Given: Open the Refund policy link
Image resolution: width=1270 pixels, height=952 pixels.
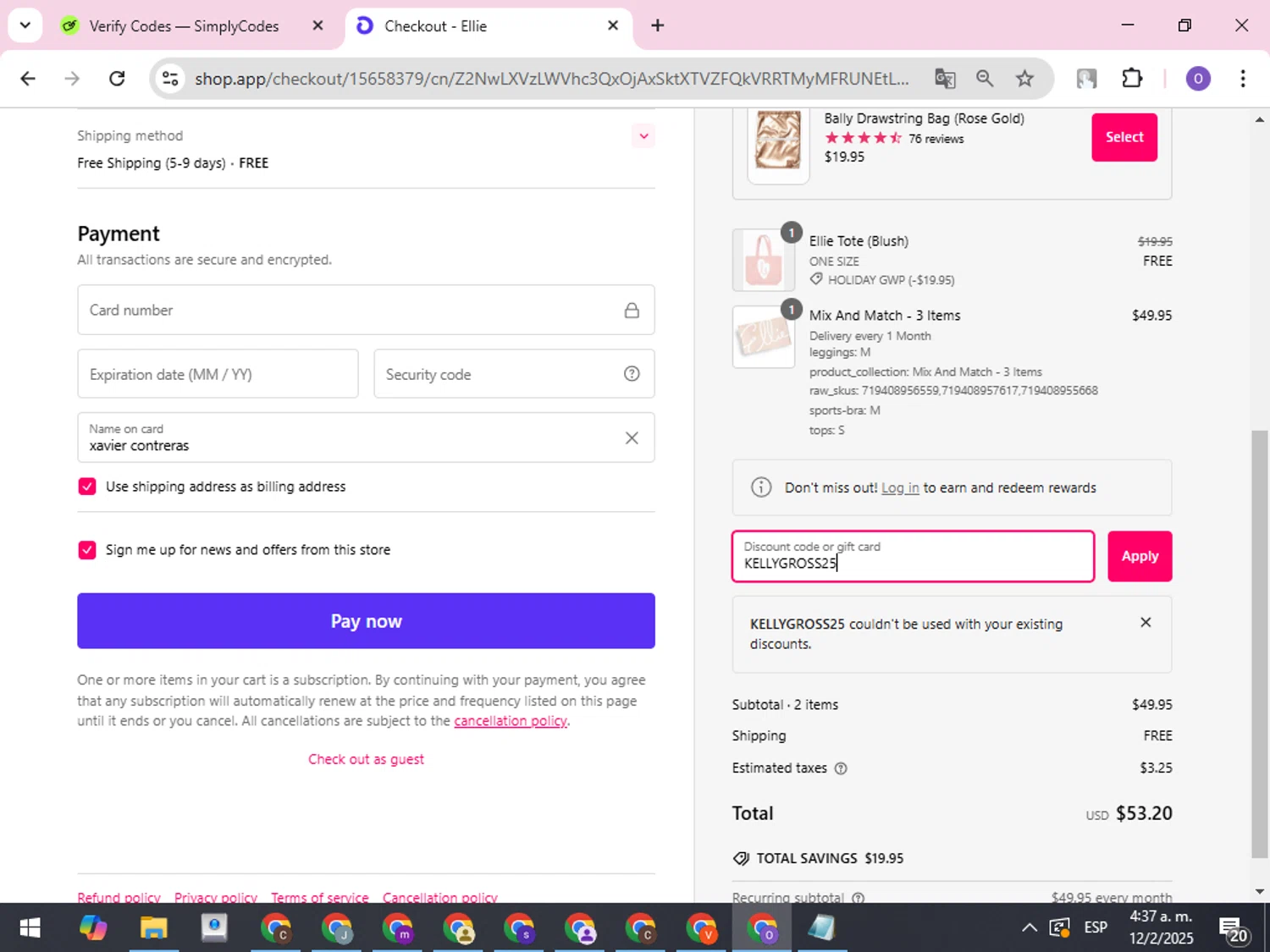Looking at the screenshot, I should pyautogui.click(x=119, y=897).
